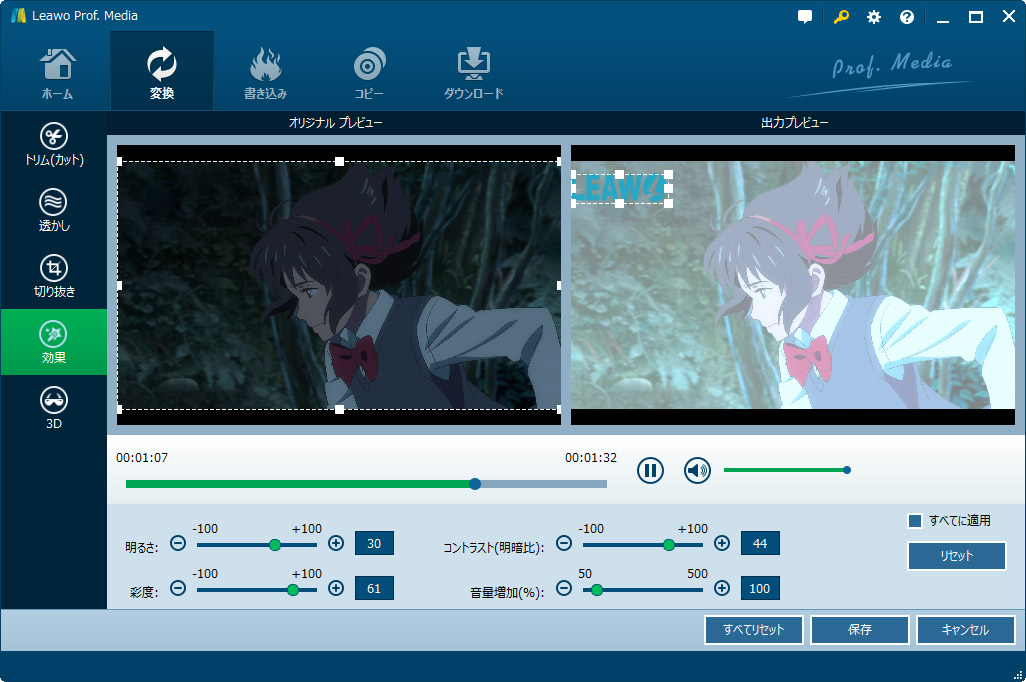Click the current time 00:01:07 label
The image size is (1026, 682).
pos(142,458)
